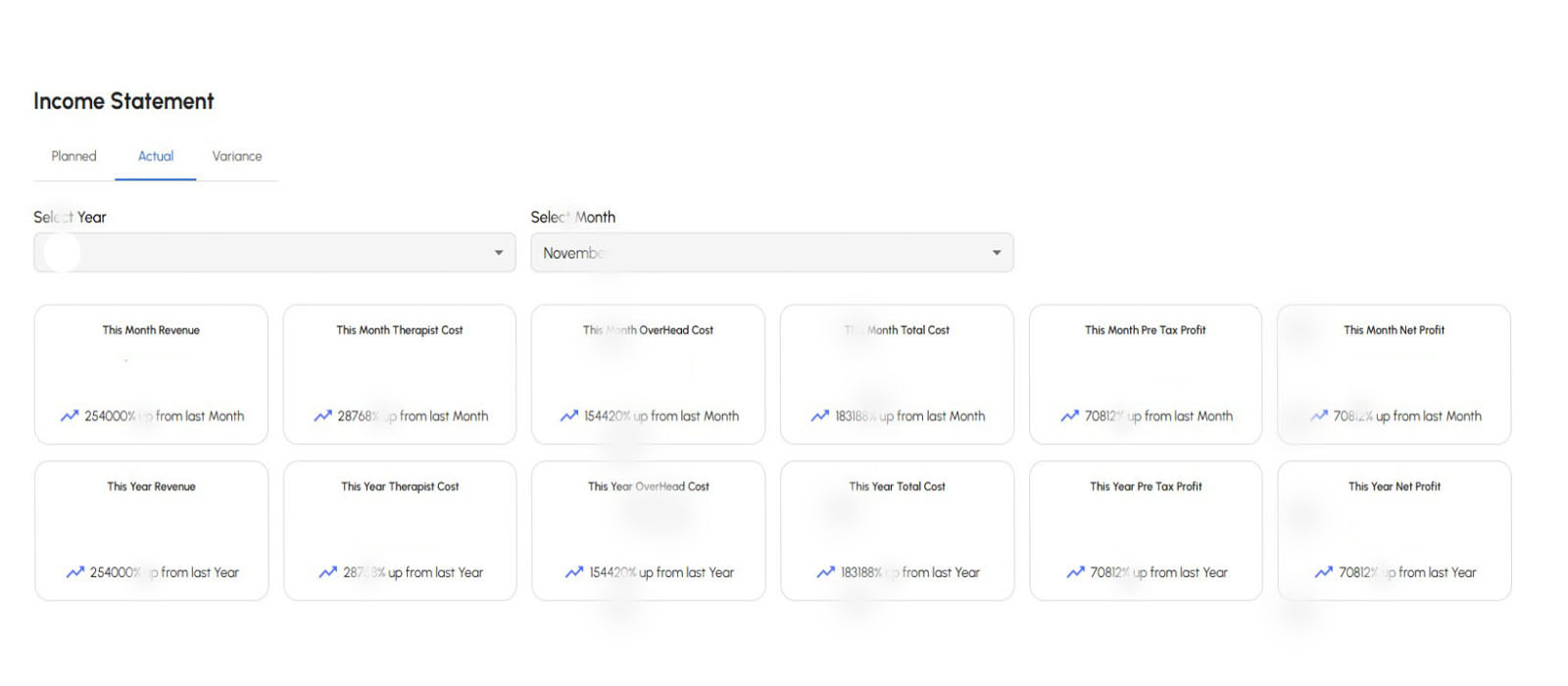
Task: Switch to the Variance tab
Action: 237,157
